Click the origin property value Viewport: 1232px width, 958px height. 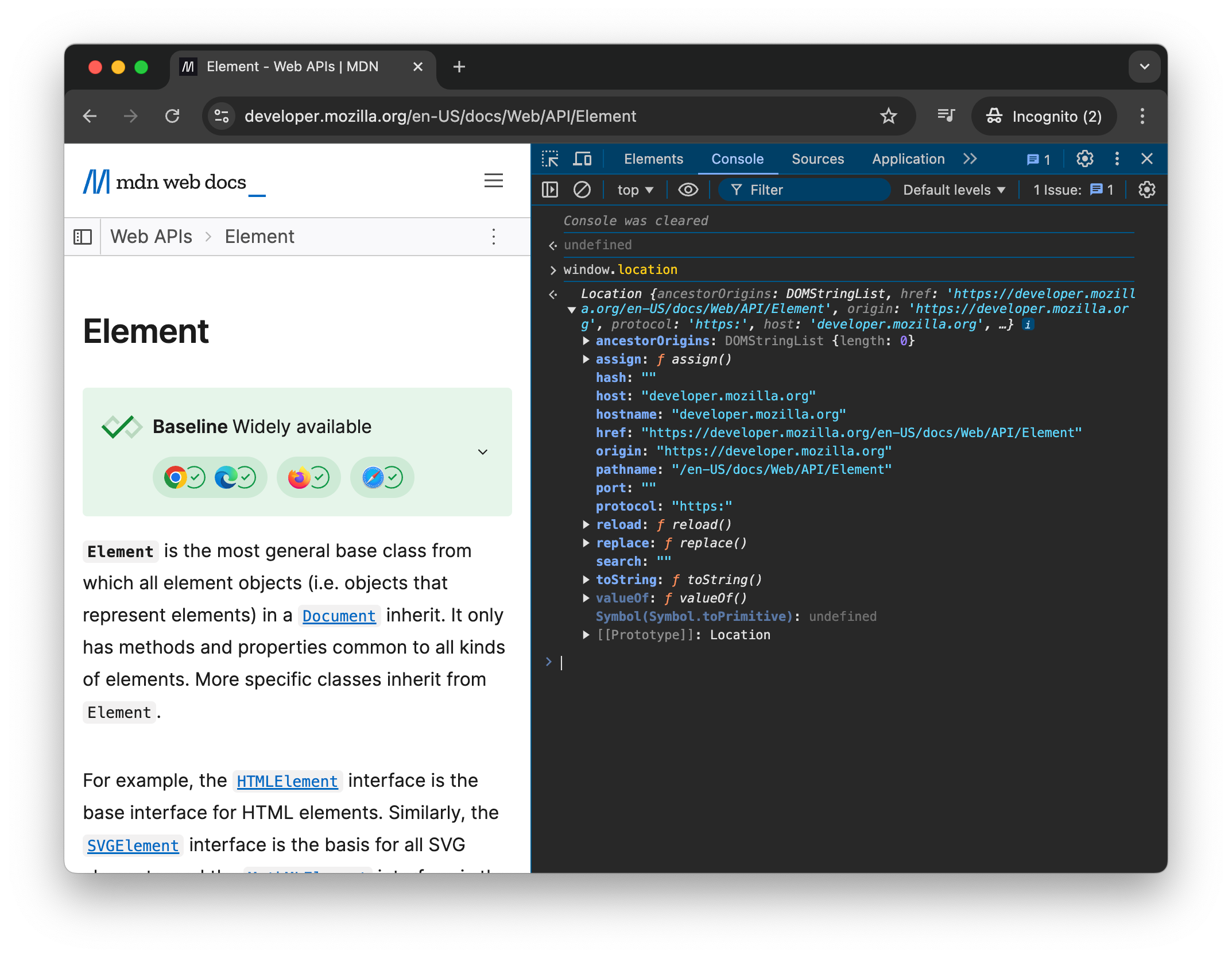pyautogui.click(x=774, y=451)
